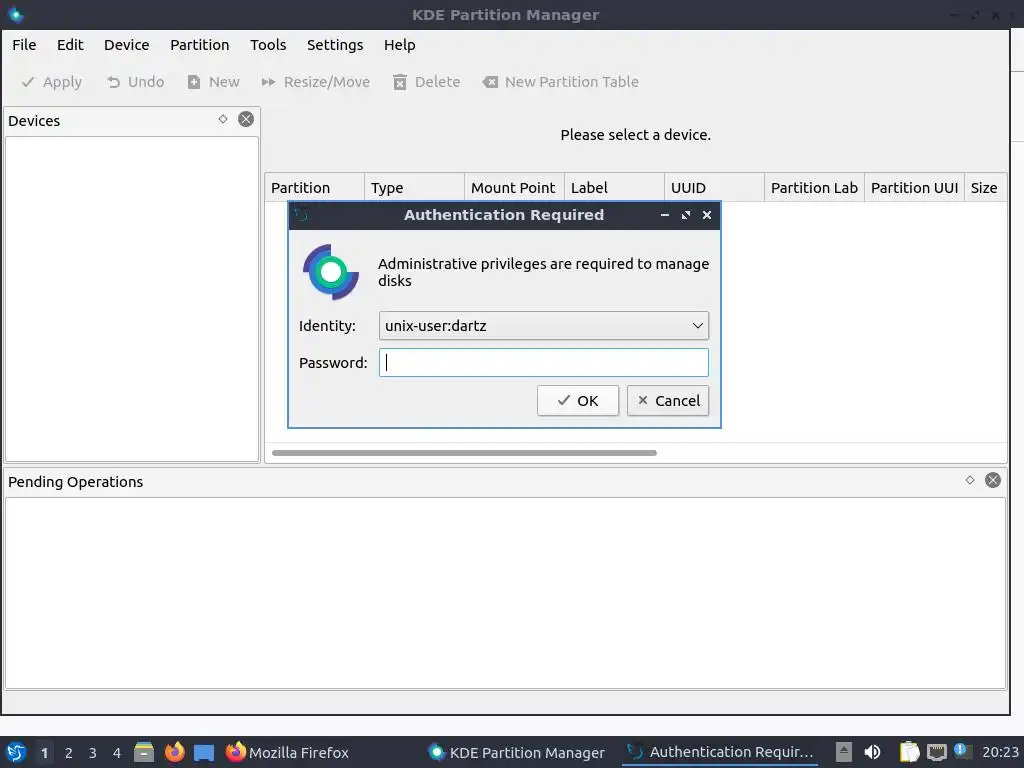This screenshot has width=1024, height=768.
Task: Focus the Password input field
Action: pos(543,362)
